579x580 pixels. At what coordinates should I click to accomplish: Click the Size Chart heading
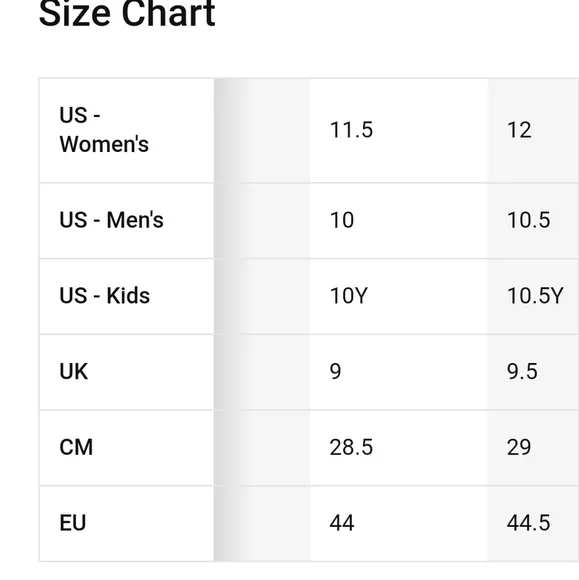click(127, 14)
